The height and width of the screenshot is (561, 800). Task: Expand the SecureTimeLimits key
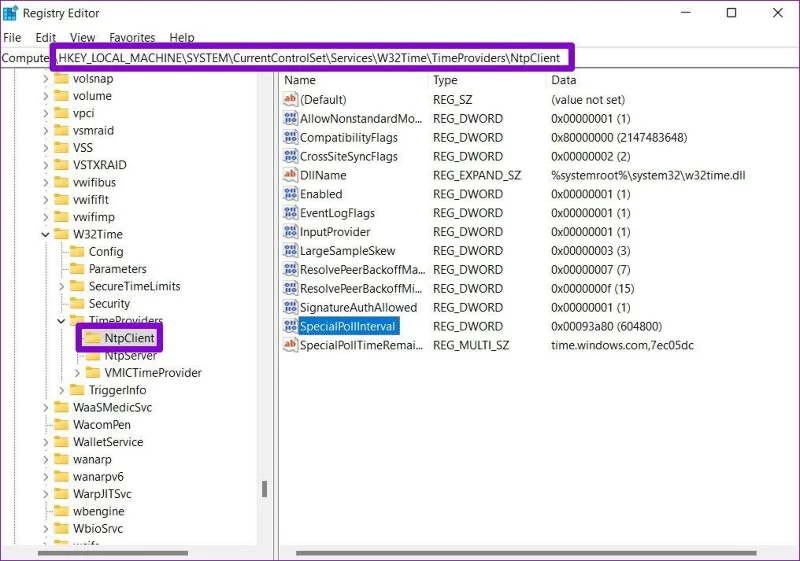click(61, 286)
